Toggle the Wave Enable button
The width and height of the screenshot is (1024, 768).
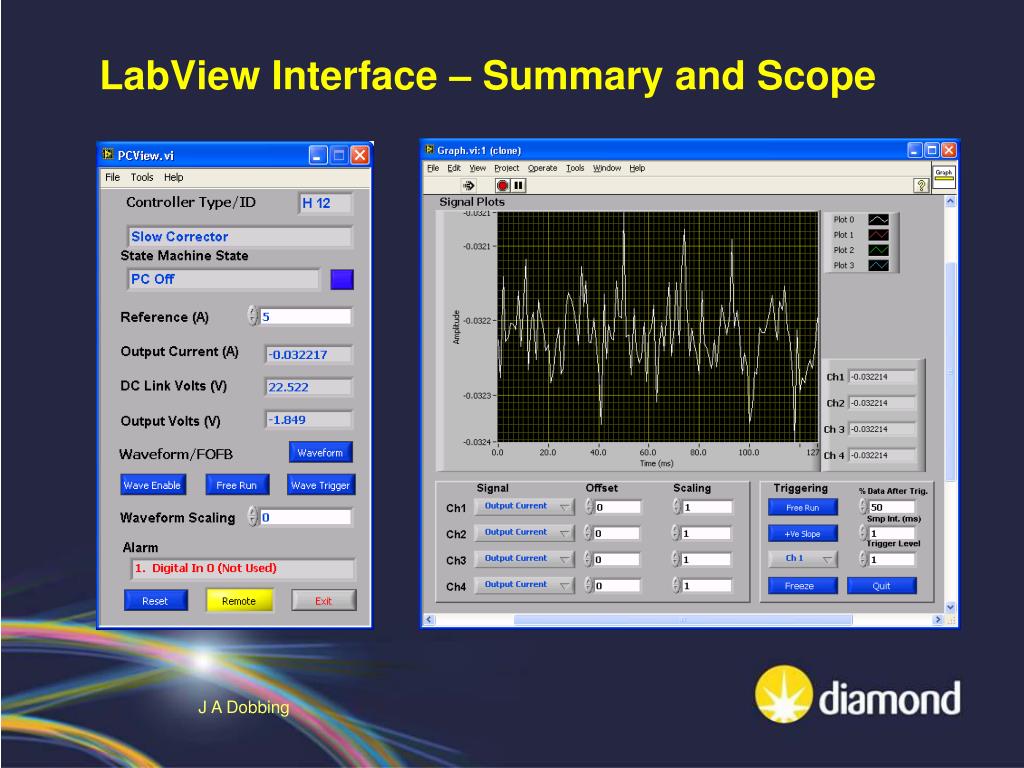click(153, 485)
